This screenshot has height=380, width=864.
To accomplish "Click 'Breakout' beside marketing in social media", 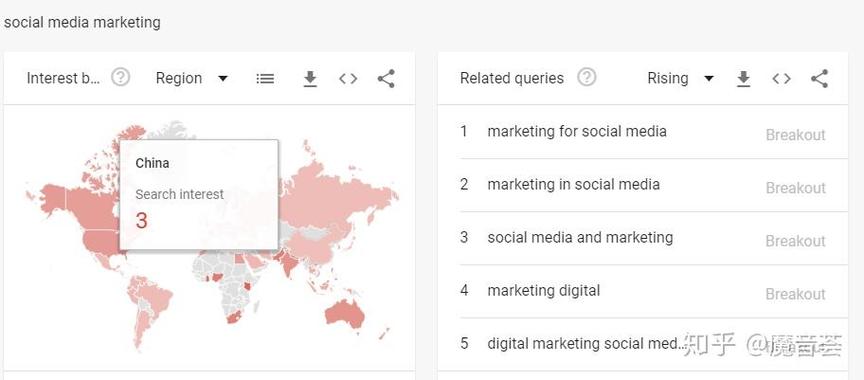I will (x=795, y=188).
